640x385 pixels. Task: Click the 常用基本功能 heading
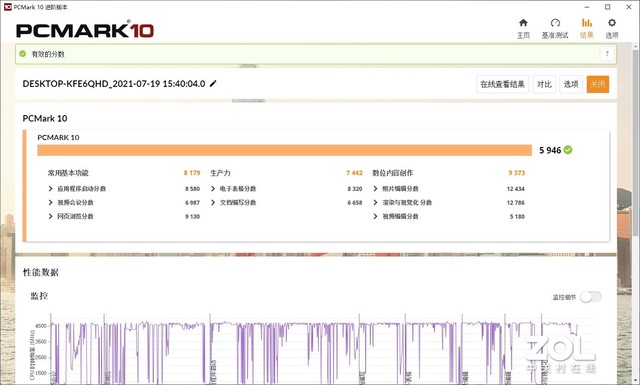point(68,173)
